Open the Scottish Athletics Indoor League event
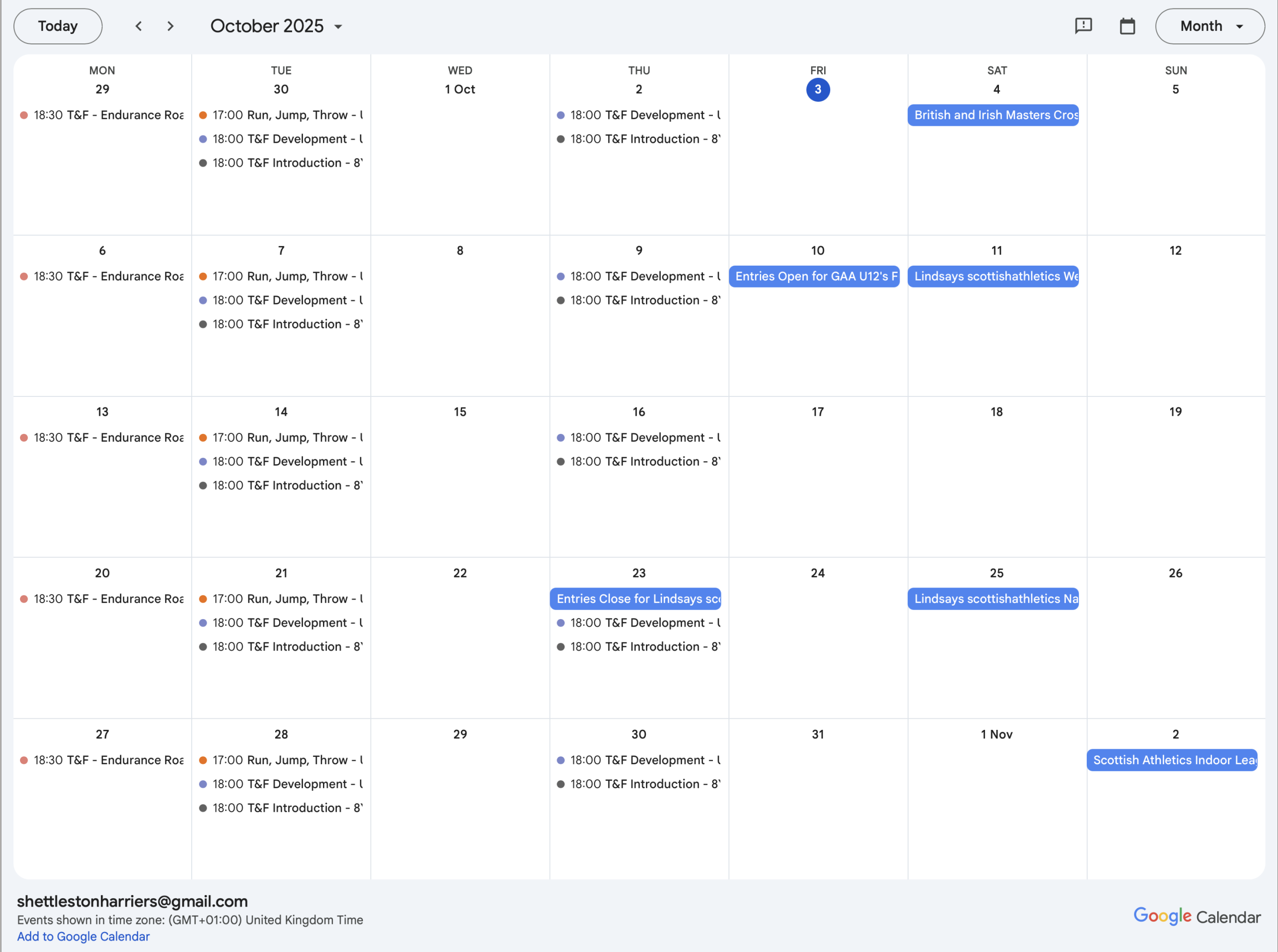This screenshot has height=952, width=1278. (1171, 760)
